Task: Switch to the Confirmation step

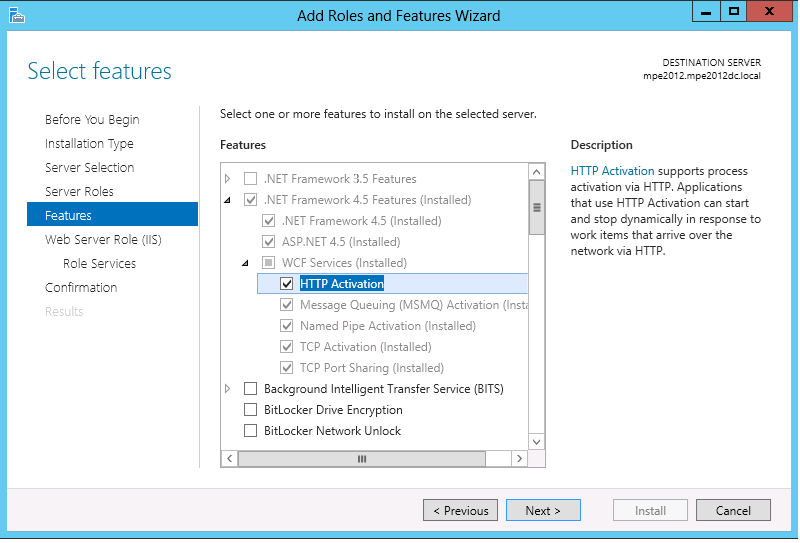Action: [81, 287]
